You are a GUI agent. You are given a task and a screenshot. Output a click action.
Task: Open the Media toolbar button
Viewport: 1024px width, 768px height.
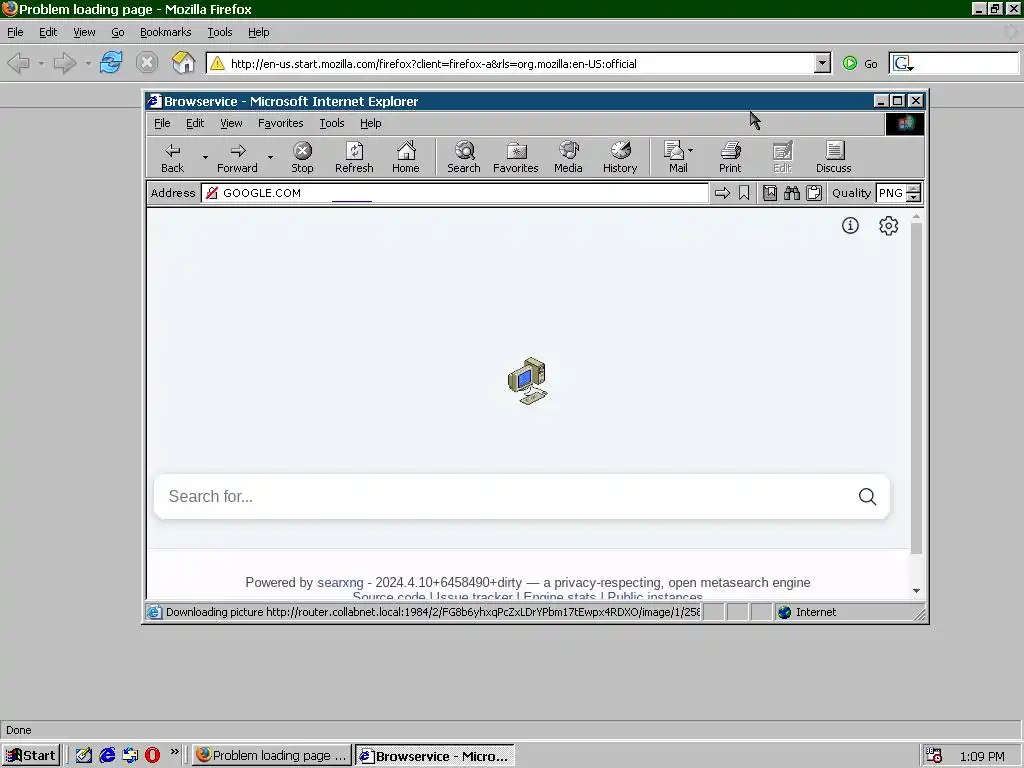(x=568, y=158)
